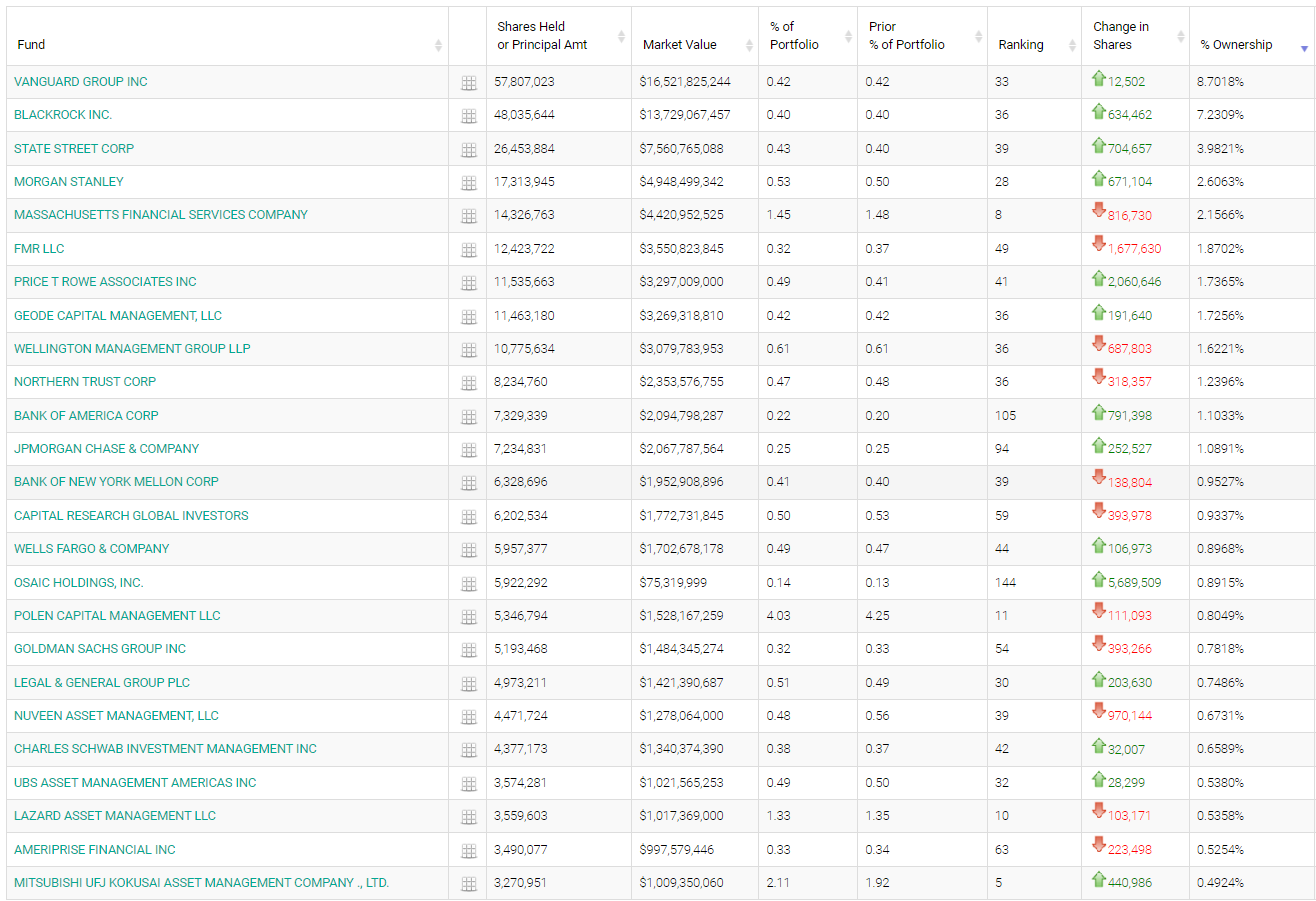This screenshot has width=1316, height=901.
Task: Open grid icon in JPMorgan Chase row
Action: point(468,450)
